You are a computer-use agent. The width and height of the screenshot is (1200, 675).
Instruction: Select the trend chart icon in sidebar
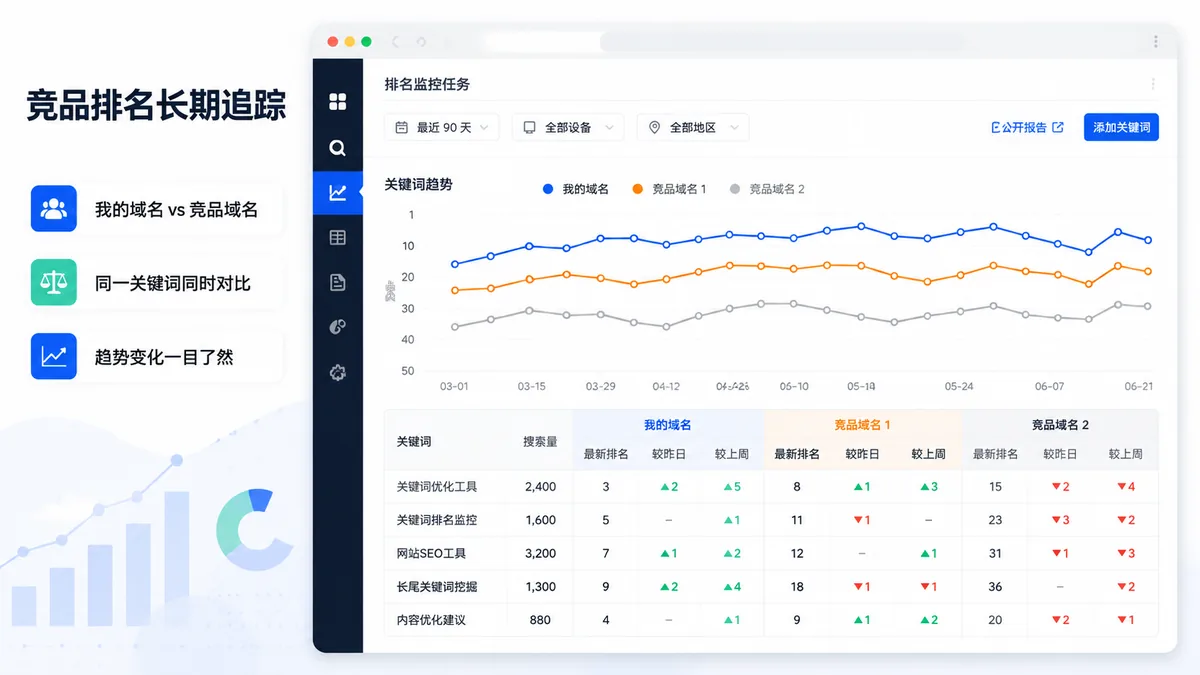click(338, 193)
